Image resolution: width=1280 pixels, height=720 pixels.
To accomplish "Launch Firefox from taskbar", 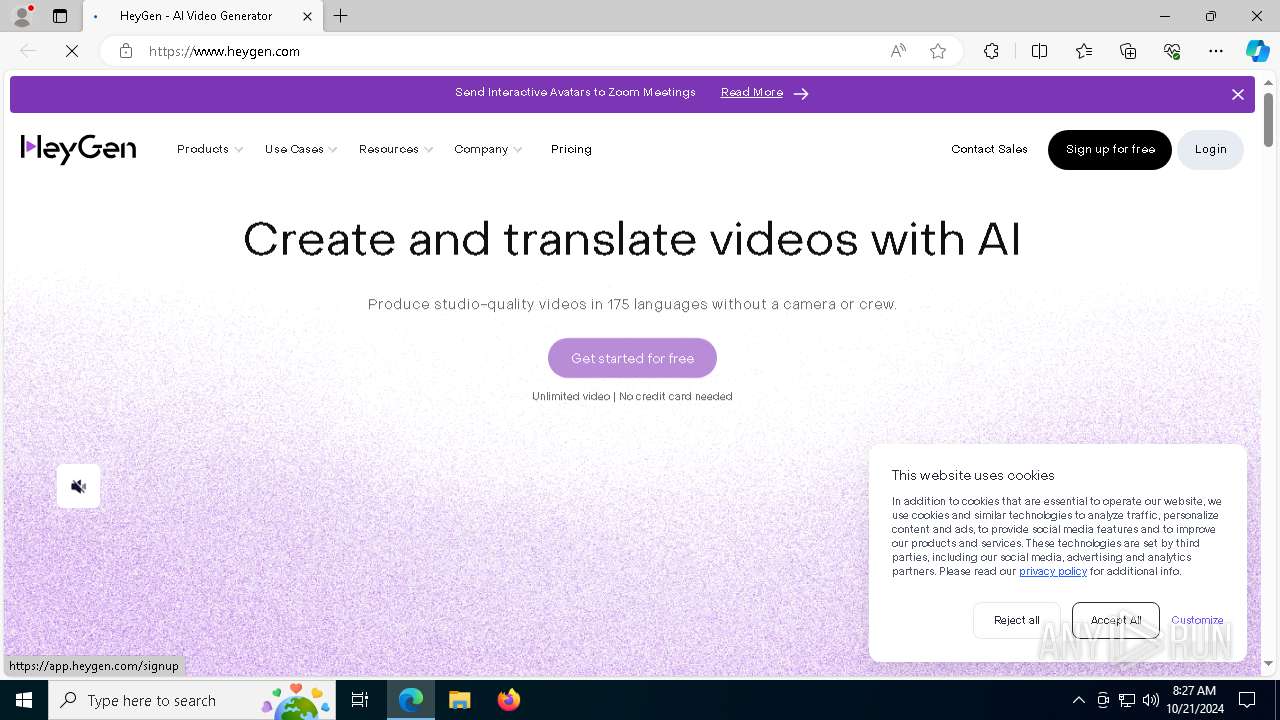I will click(x=508, y=700).
